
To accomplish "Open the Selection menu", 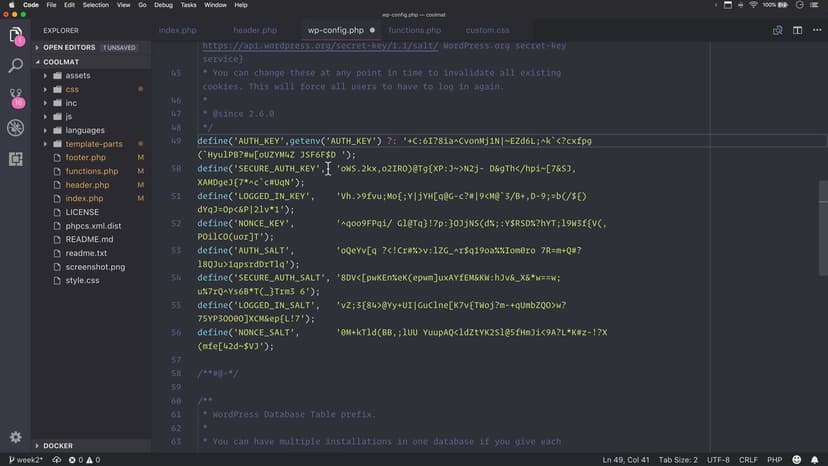I will click(x=96, y=5).
